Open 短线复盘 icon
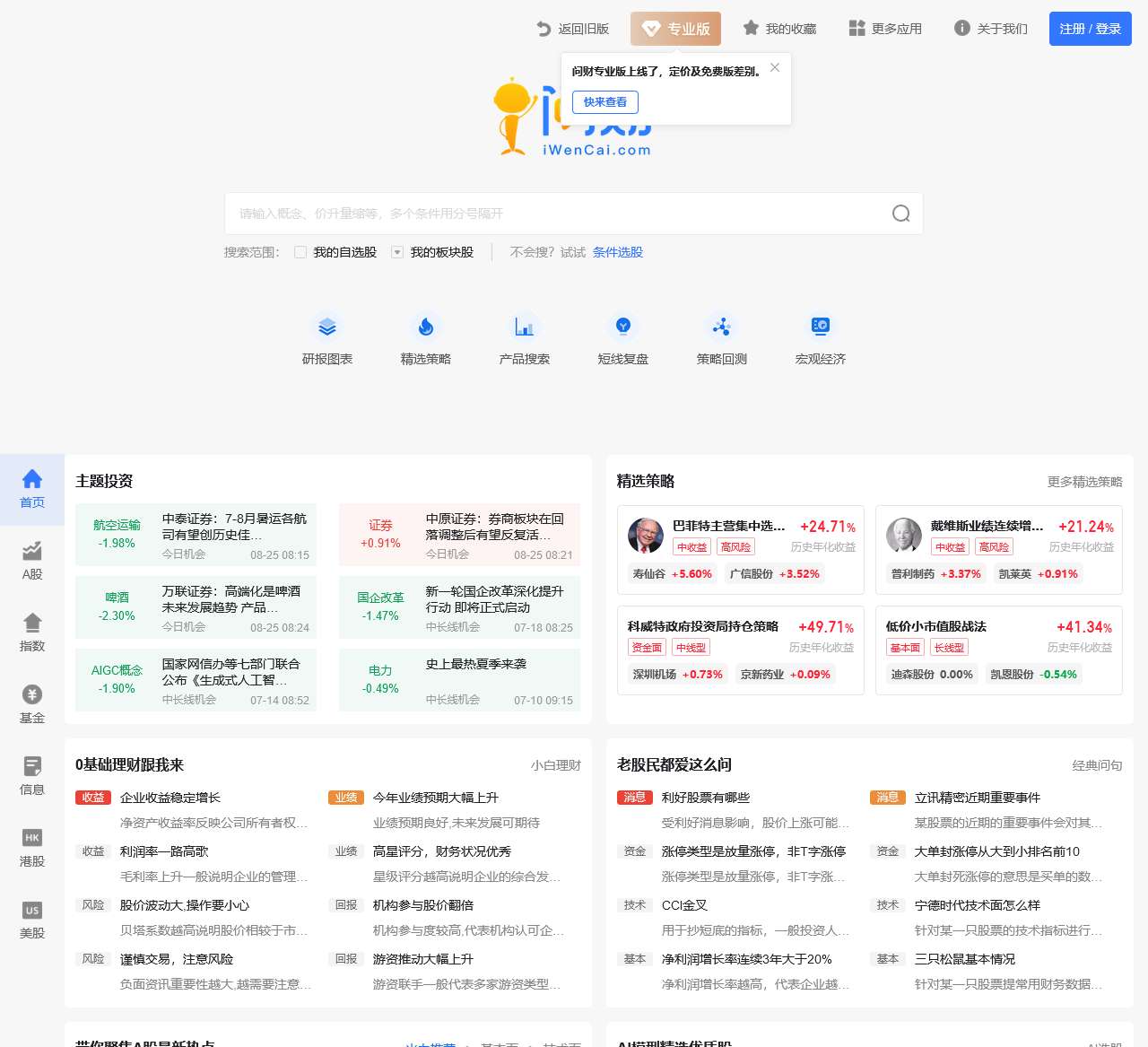The height and width of the screenshot is (1047, 1148). pyautogui.click(x=623, y=327)
